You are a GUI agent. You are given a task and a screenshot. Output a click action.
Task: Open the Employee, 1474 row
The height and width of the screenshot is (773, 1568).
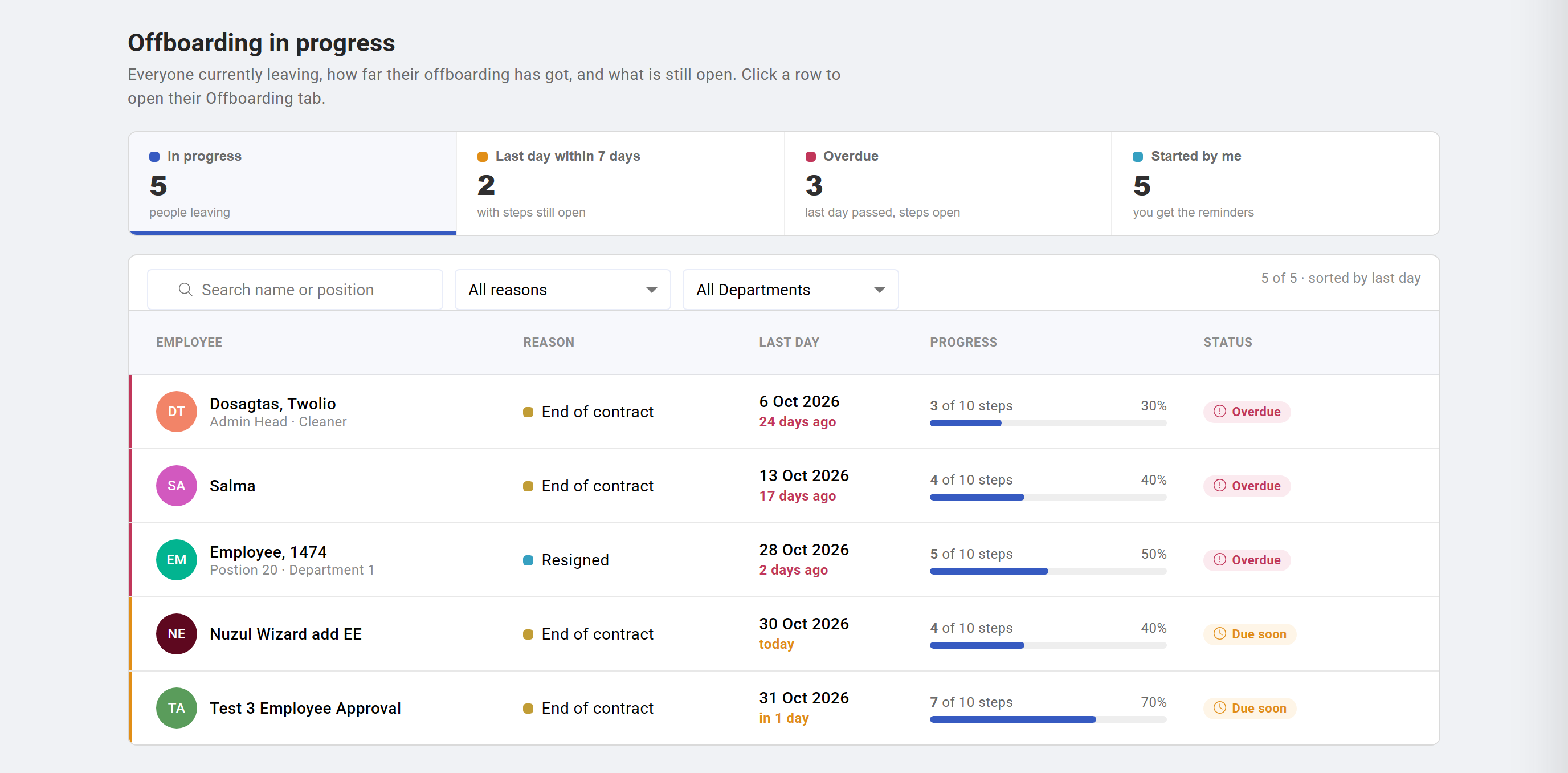click(x=784, y=560)
